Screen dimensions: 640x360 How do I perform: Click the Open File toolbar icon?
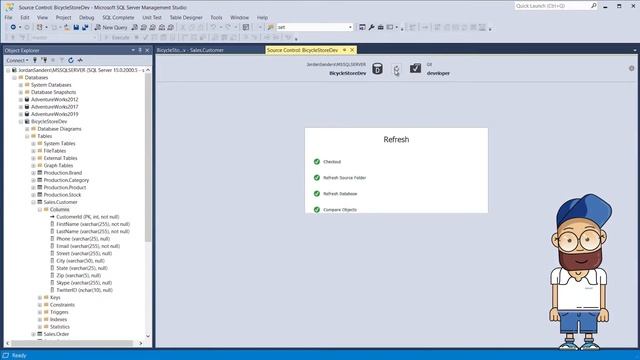coord(67,27)
